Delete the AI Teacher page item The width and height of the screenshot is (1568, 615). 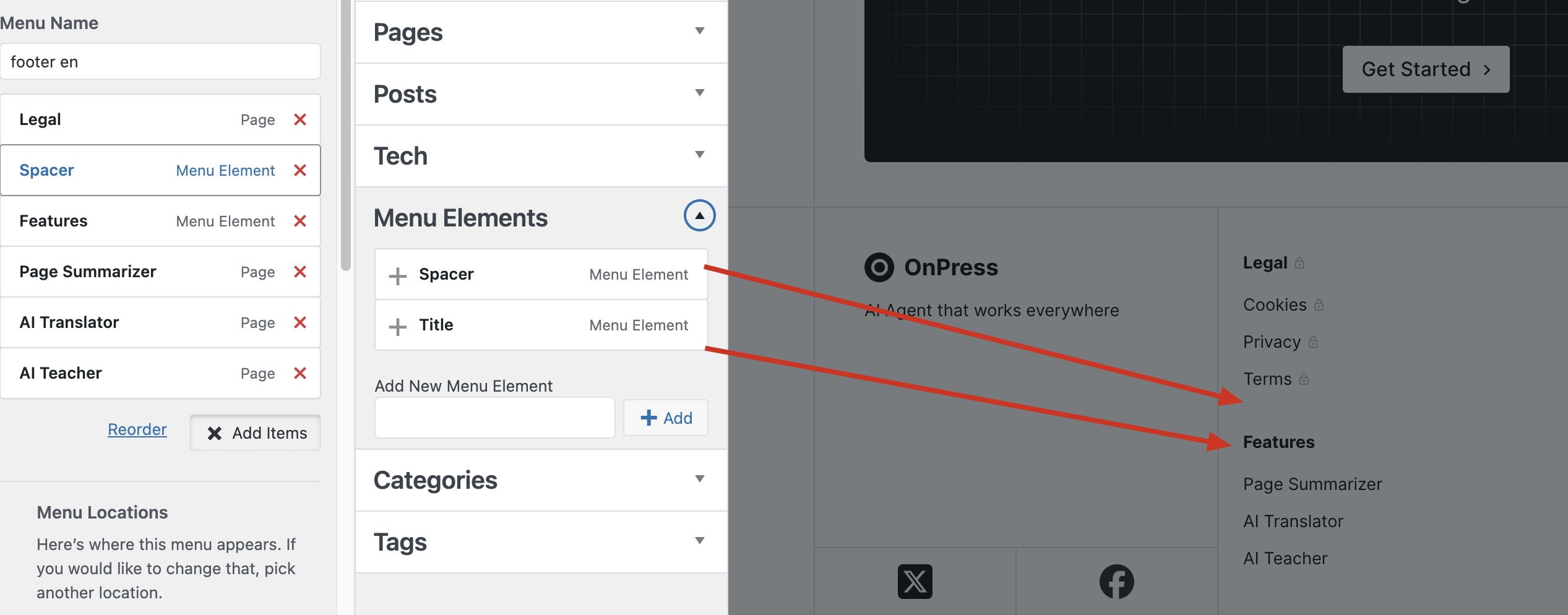pos(300,373)
